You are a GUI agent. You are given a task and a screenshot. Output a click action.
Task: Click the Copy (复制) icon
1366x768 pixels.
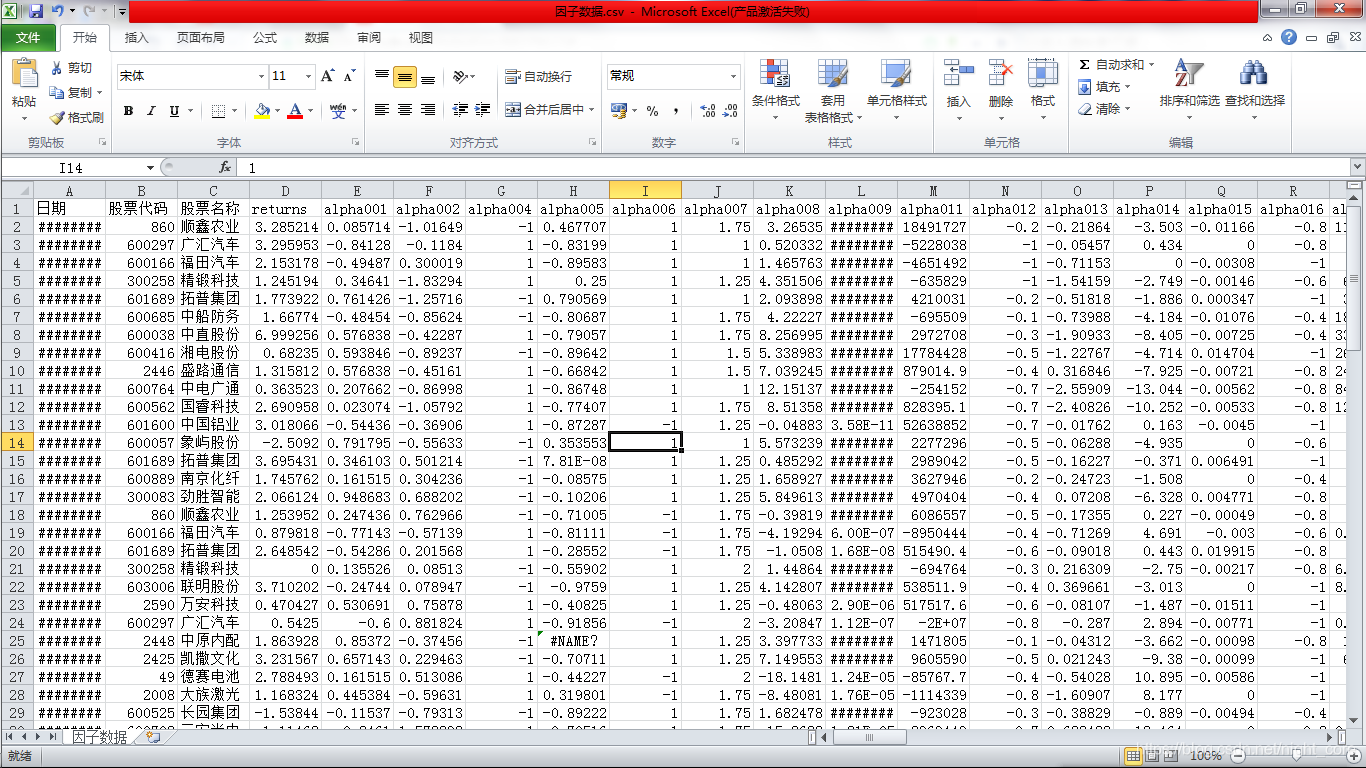click(58, 92)
